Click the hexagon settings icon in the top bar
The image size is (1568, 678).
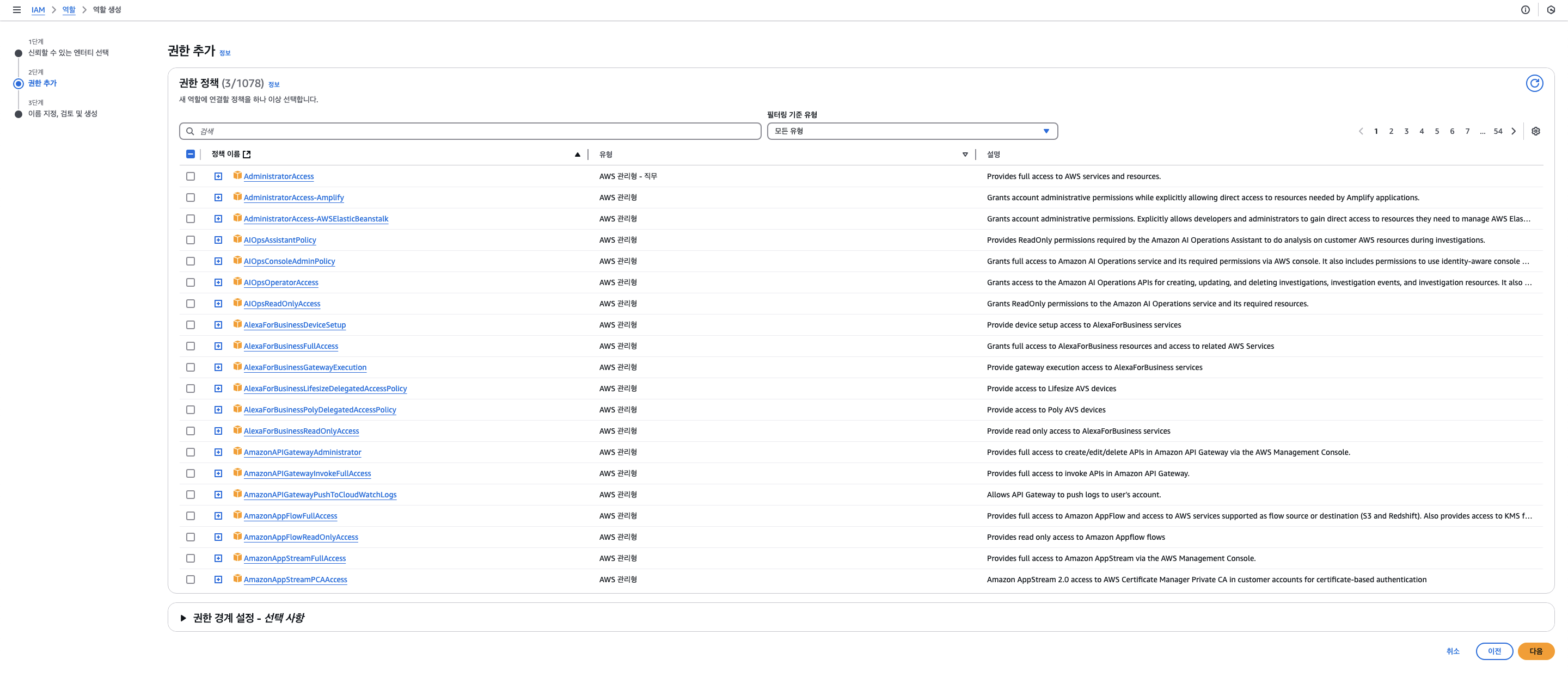click(x=1551, y=10)
